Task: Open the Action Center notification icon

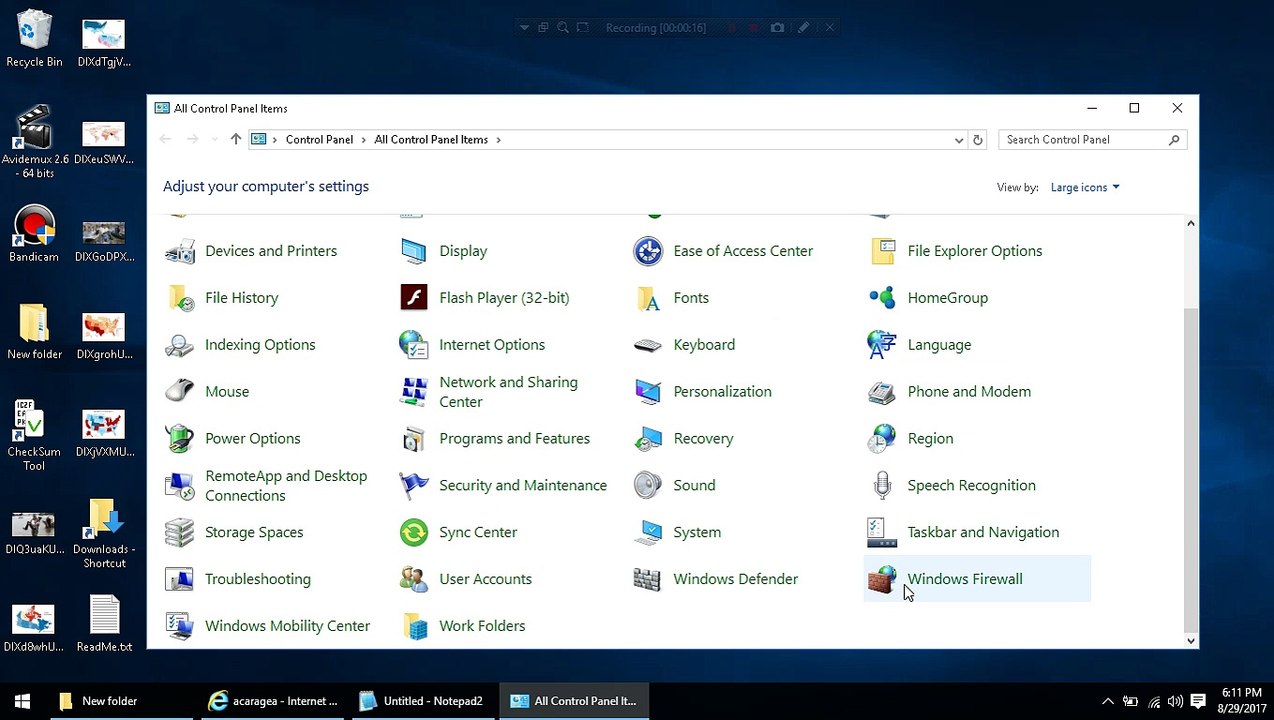Action: [x=1199, y=702]
